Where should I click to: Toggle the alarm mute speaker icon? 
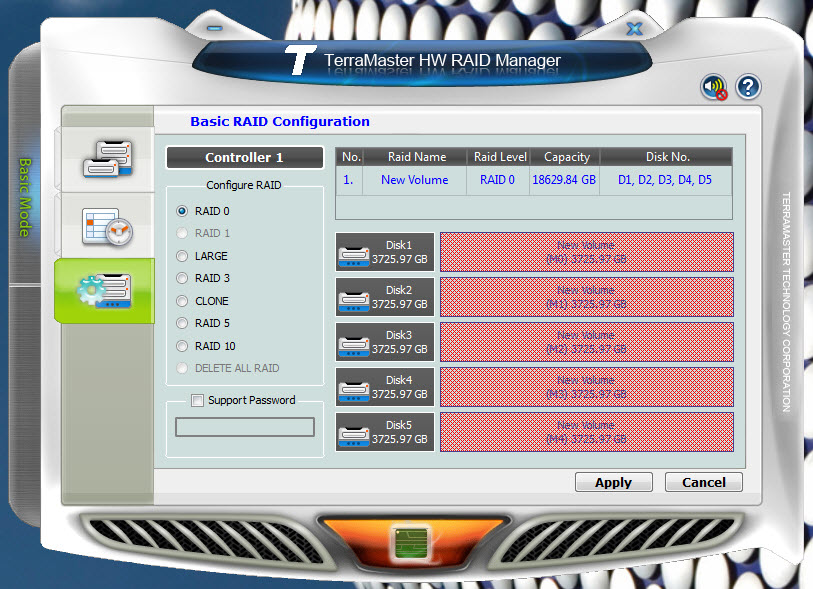pos(714,87)
